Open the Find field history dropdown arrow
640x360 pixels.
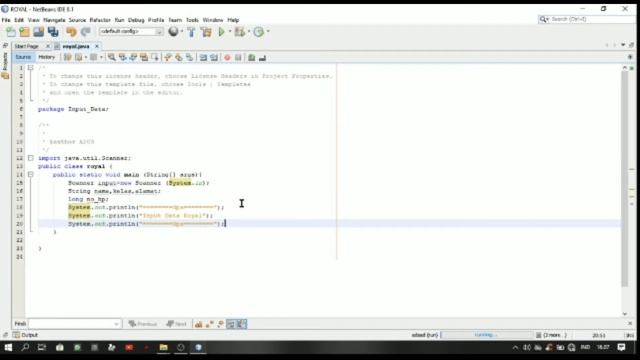[116, 324]
